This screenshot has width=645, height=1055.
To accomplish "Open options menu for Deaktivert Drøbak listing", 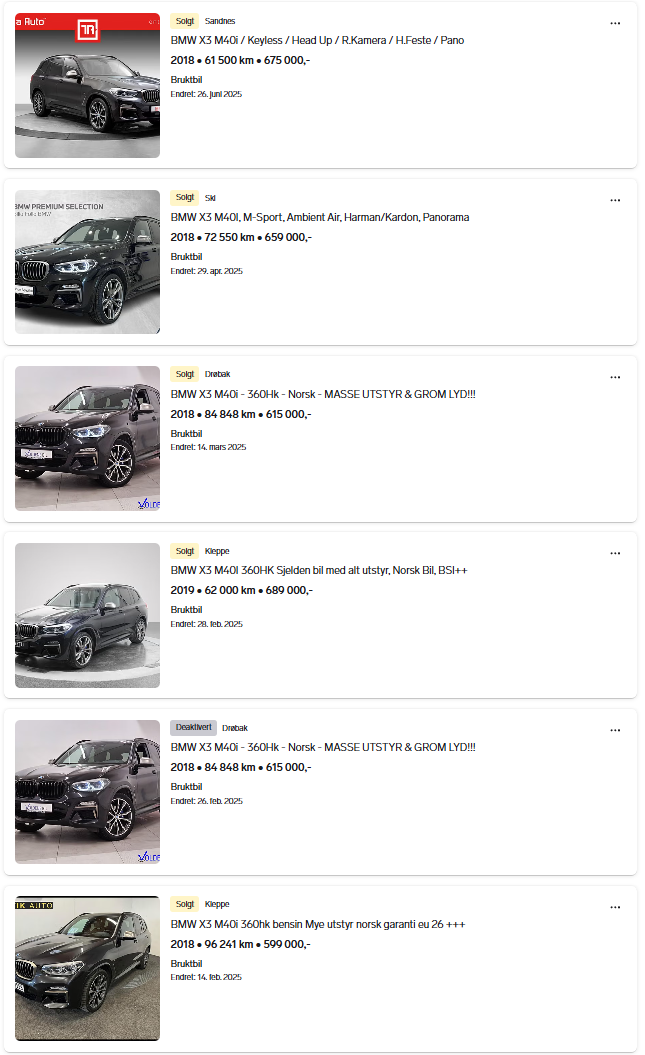I will (615, 730).
